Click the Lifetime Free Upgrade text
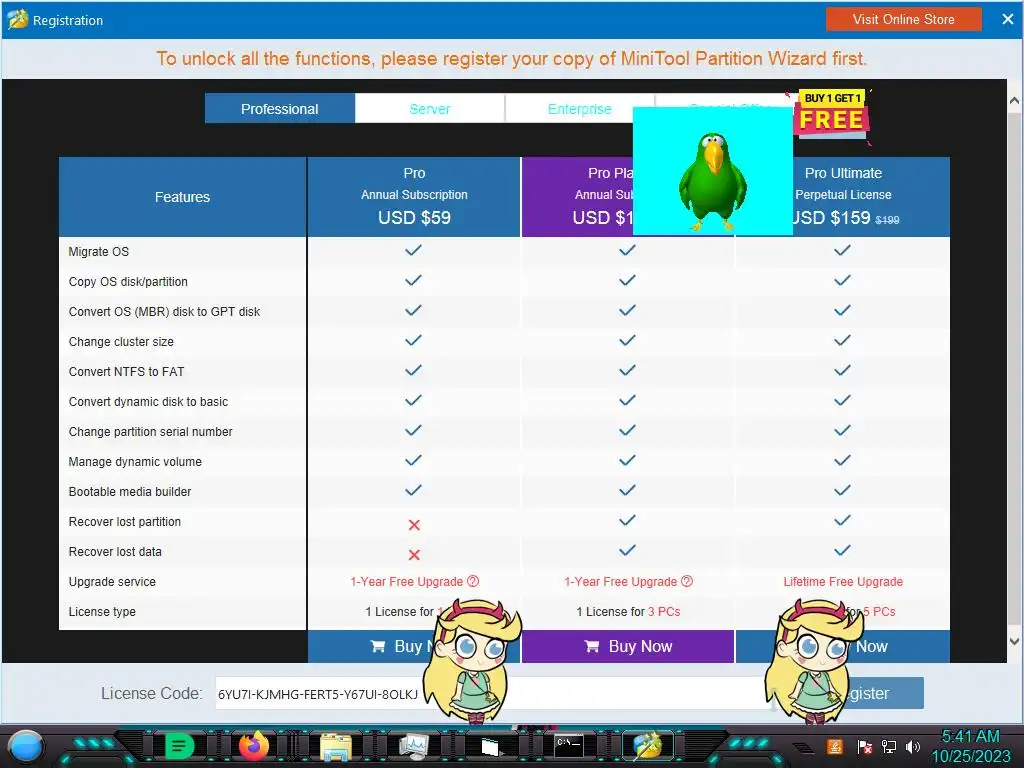1024x768 pixels. [x=842, y=581]
